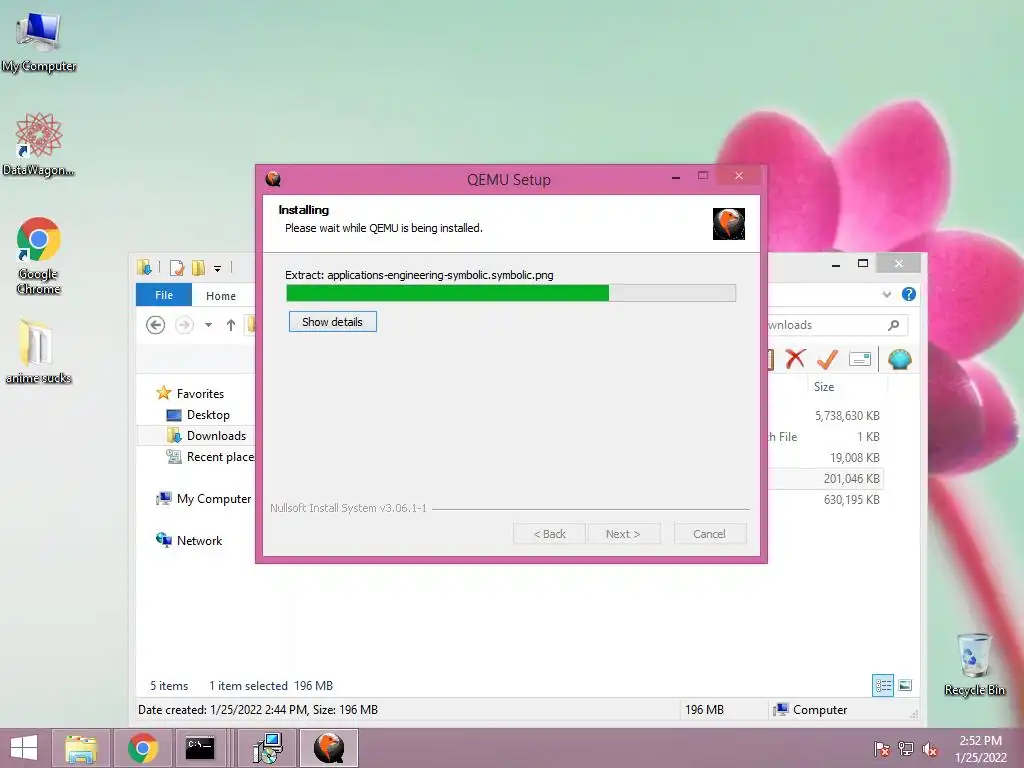Viewport: 1024px width, 768px height.
Task: Switch to Large icons view in Explorer
Action: click(905, 685)
